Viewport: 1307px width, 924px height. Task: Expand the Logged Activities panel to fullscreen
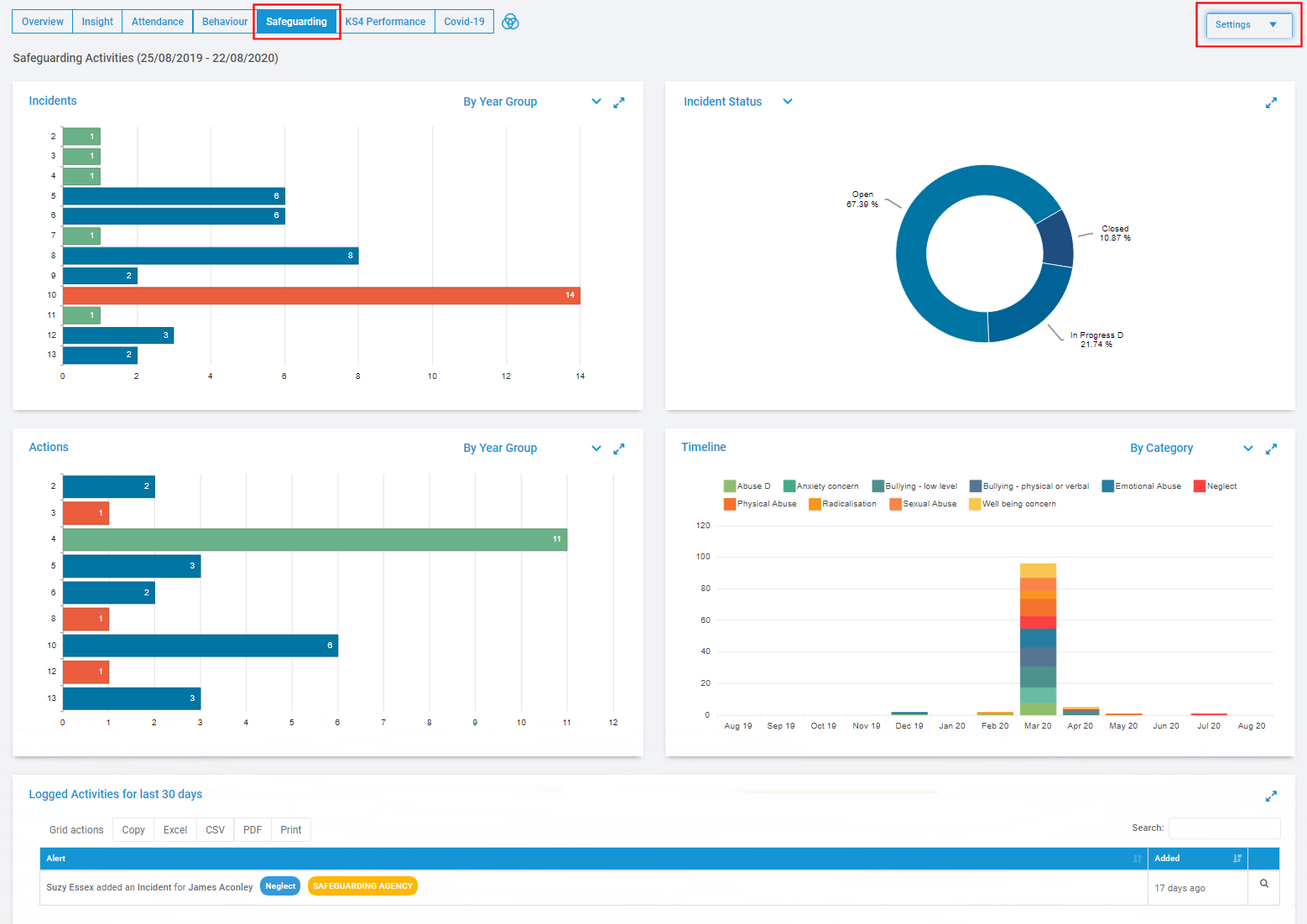1272,795
